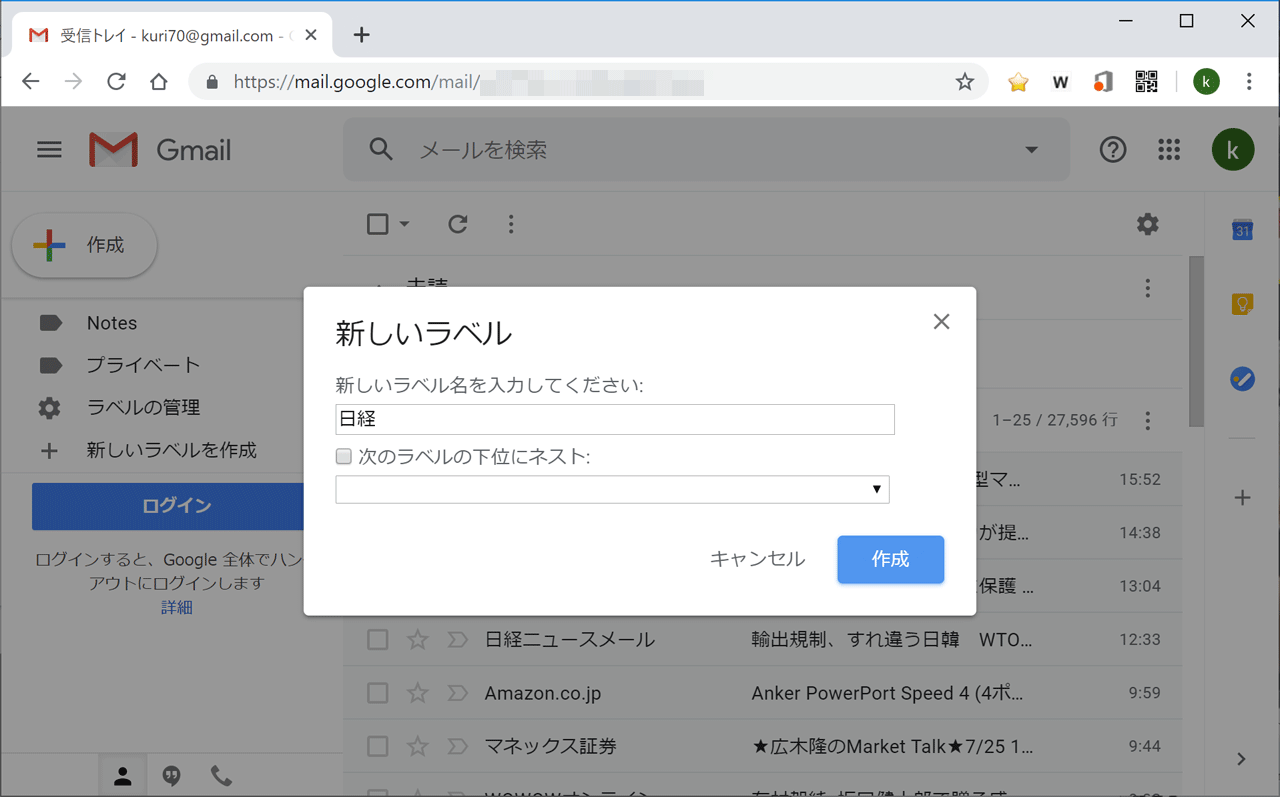Viewport: 1280px width, 797px height.
Task: Expand the select-all dropdown arrow
Action: [404, 224]
